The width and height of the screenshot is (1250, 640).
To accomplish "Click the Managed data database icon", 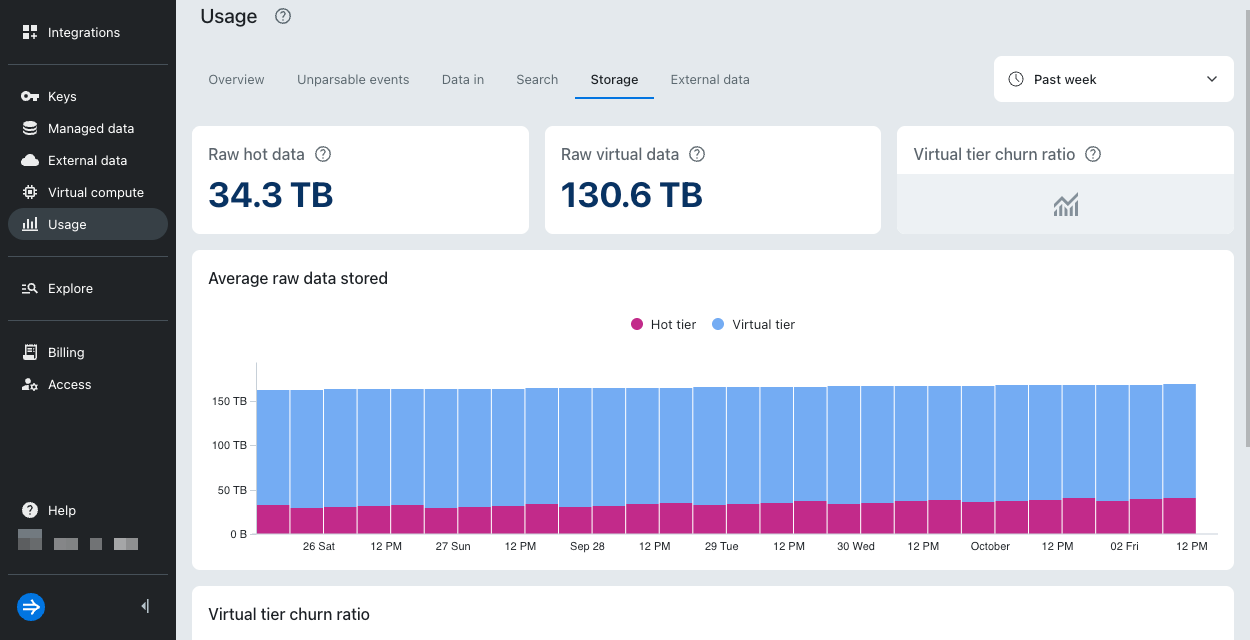I will pos(30,128).
